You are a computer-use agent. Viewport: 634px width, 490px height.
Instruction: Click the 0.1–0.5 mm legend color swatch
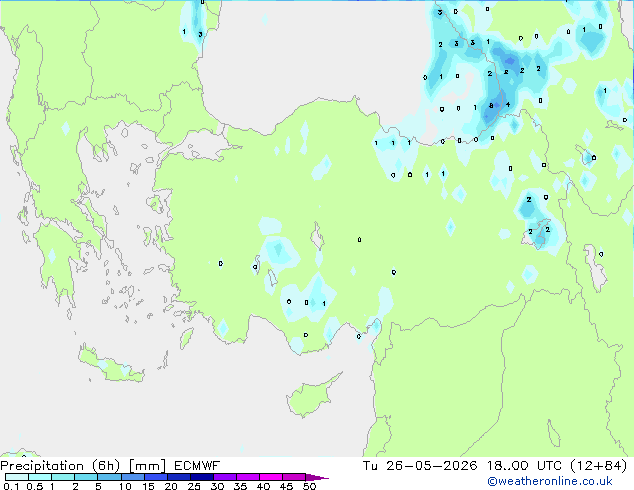[17, 477]
